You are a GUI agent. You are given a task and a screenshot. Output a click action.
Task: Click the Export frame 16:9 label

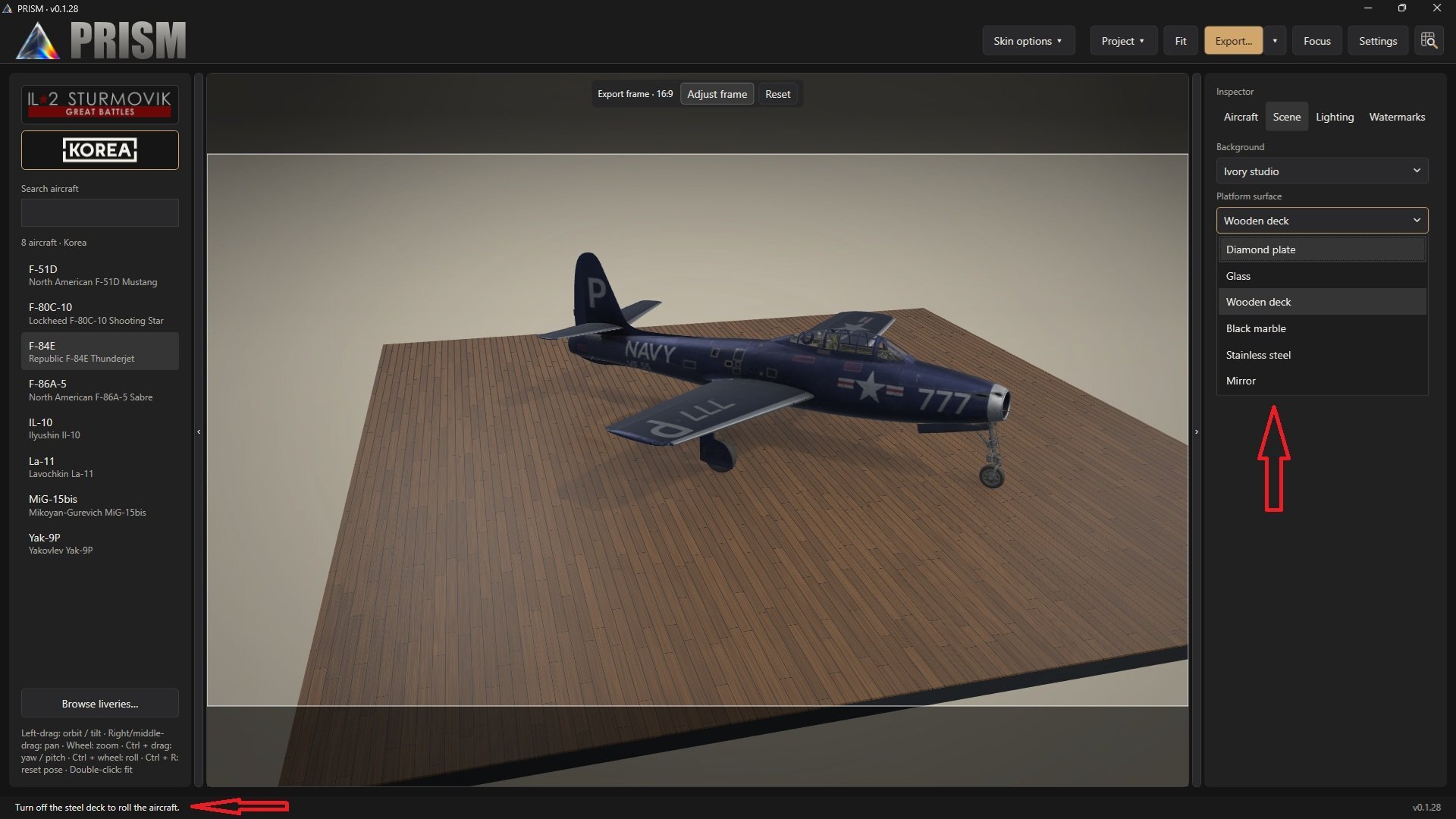(x=635, y=94)
